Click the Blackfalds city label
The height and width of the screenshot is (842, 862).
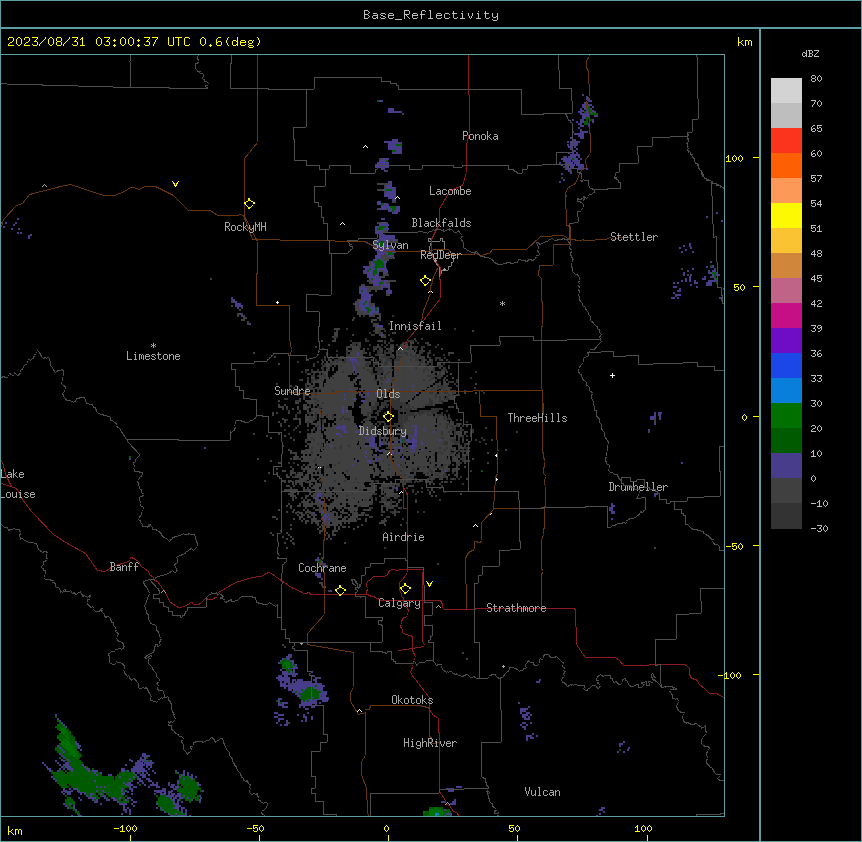point(441,223)
